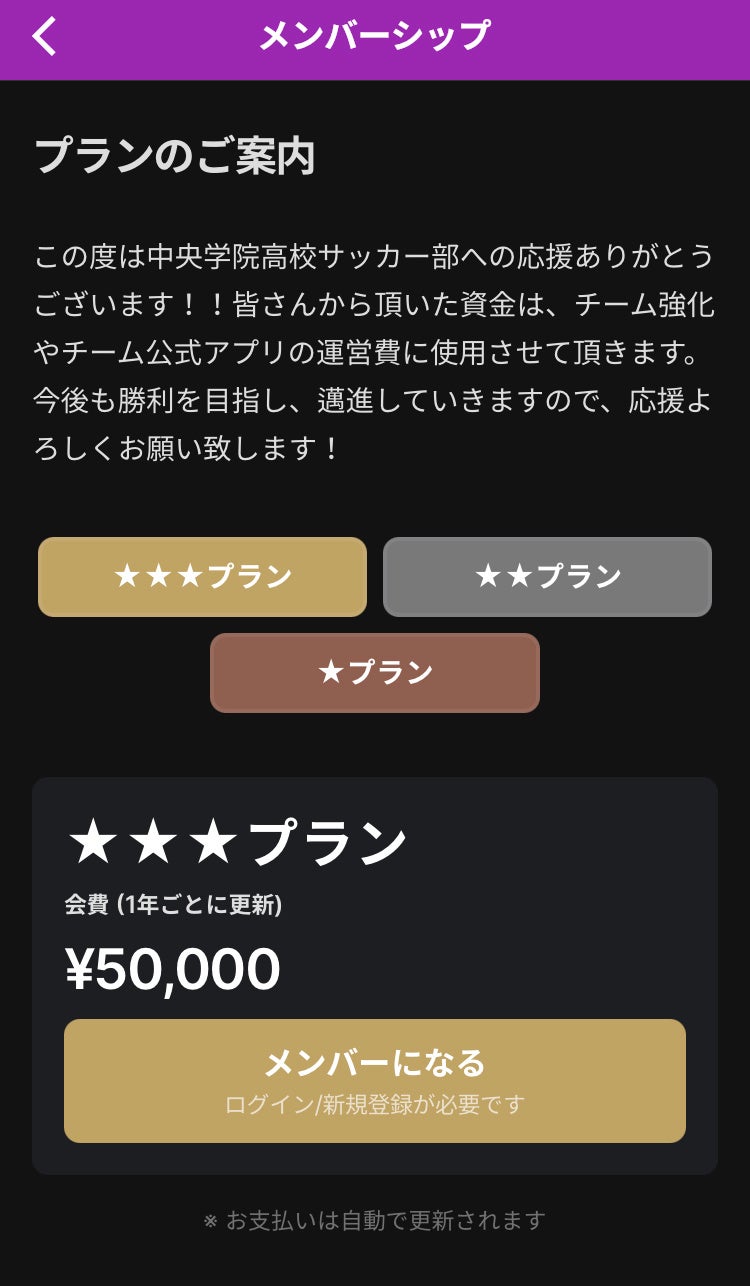
Task: Click the ※ symbol before payment note
Action: point(210,1221)
